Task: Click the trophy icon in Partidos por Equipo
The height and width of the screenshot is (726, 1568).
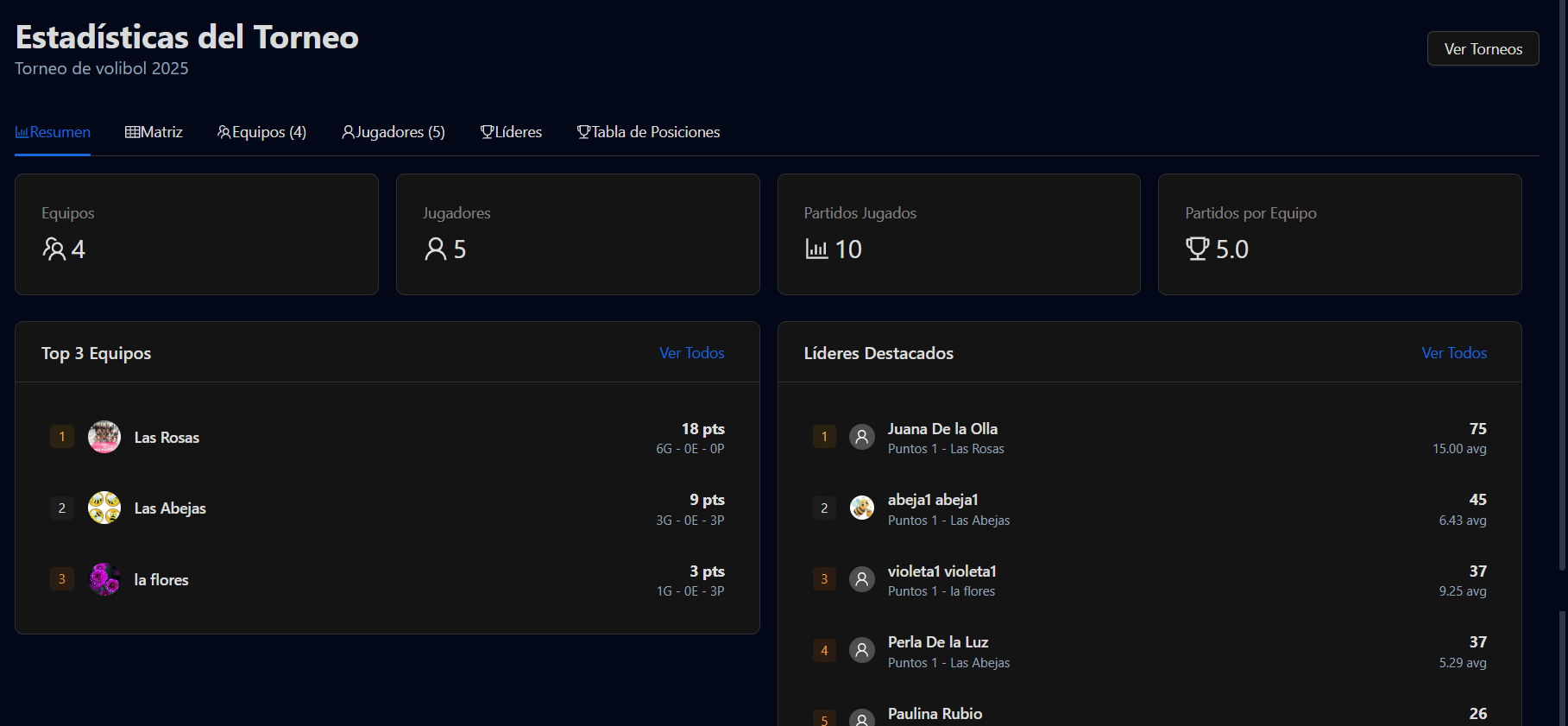Action: click(x=1197, y=249)
